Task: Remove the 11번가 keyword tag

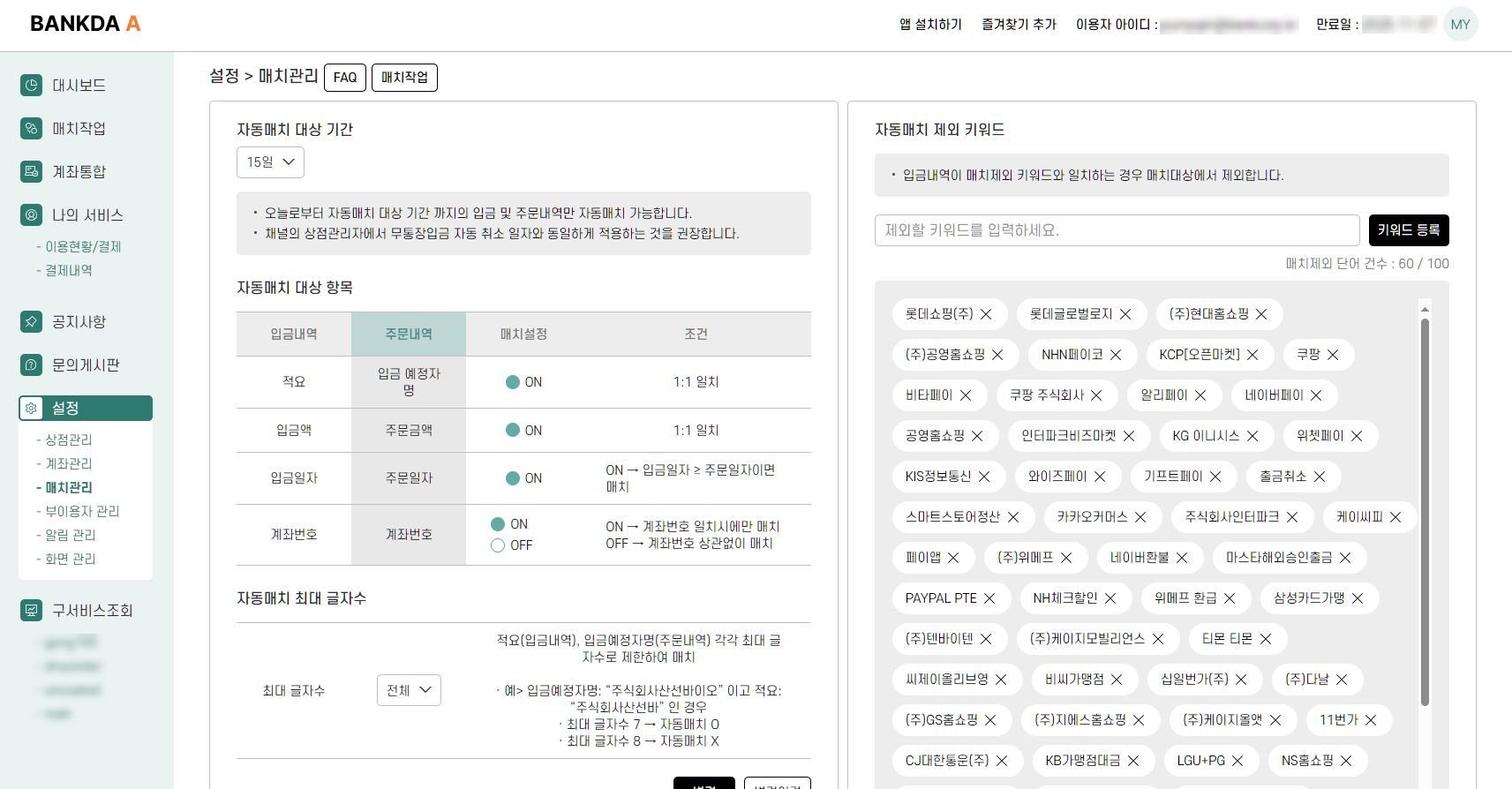Action: 1371,720
